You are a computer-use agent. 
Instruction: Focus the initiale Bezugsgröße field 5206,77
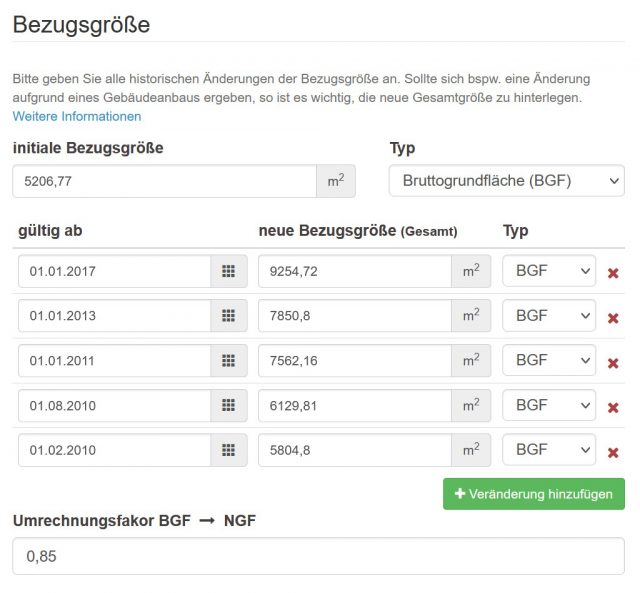[165, 181]
